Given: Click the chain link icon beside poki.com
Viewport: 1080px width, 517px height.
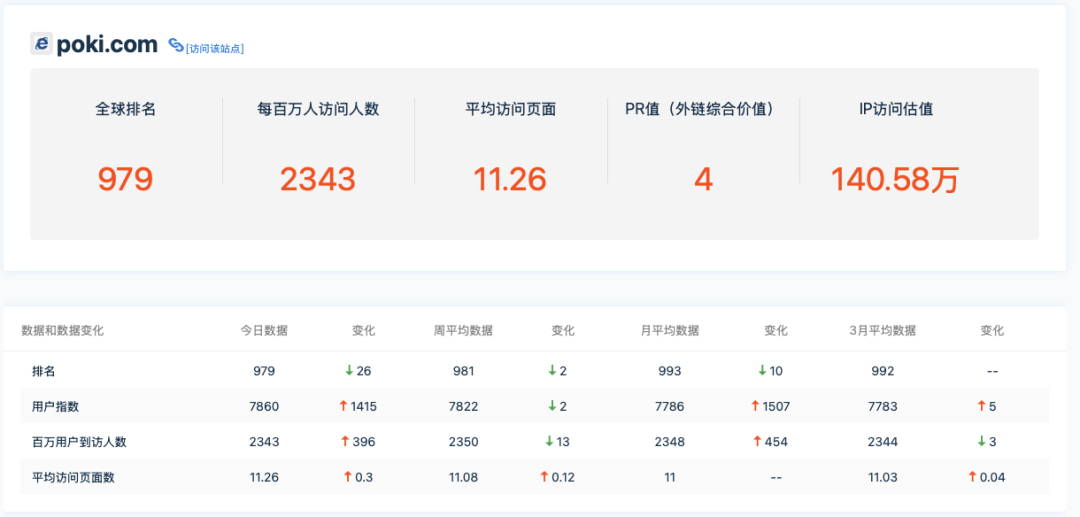Looking at the screenshot, I should point(176,45).
